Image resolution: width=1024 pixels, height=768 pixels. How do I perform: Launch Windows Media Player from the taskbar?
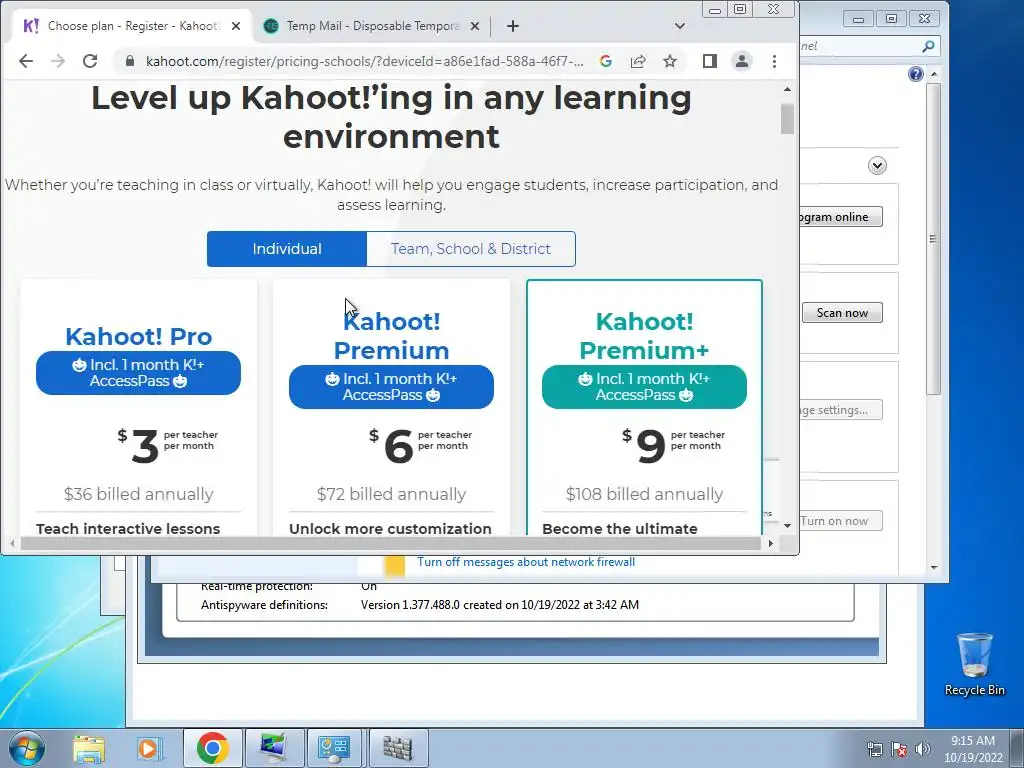tap(149, 748)
